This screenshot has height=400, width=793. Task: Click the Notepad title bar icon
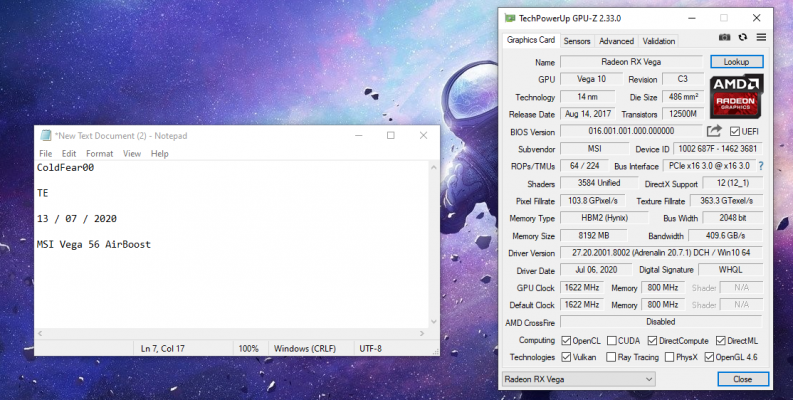46,136
